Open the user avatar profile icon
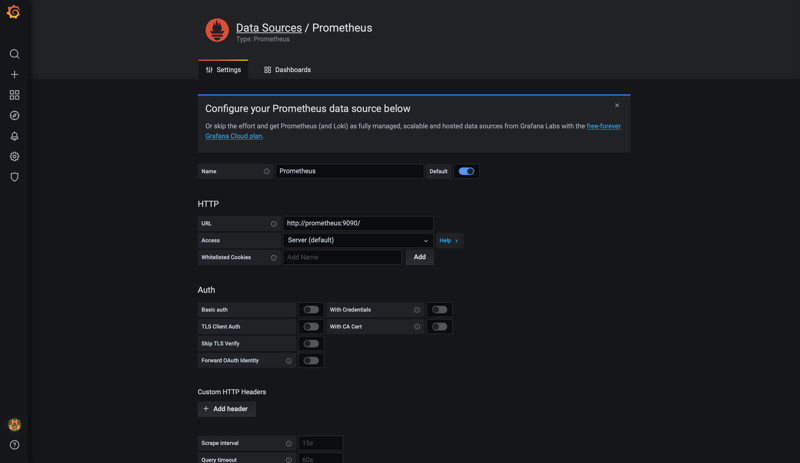Screen dimensions: 800x463 14,425
